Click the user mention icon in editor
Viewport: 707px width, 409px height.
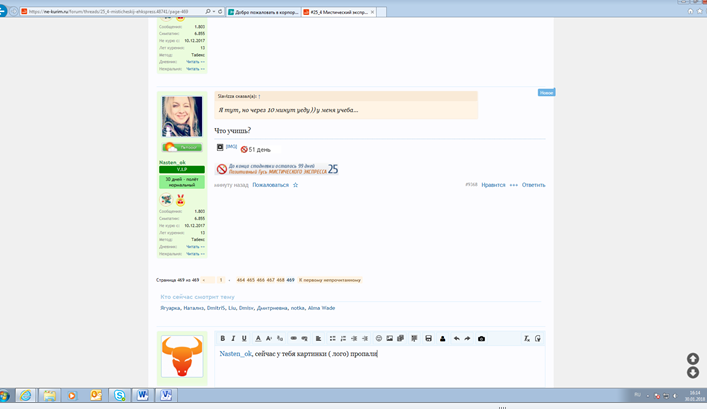(x=442, y=338)
